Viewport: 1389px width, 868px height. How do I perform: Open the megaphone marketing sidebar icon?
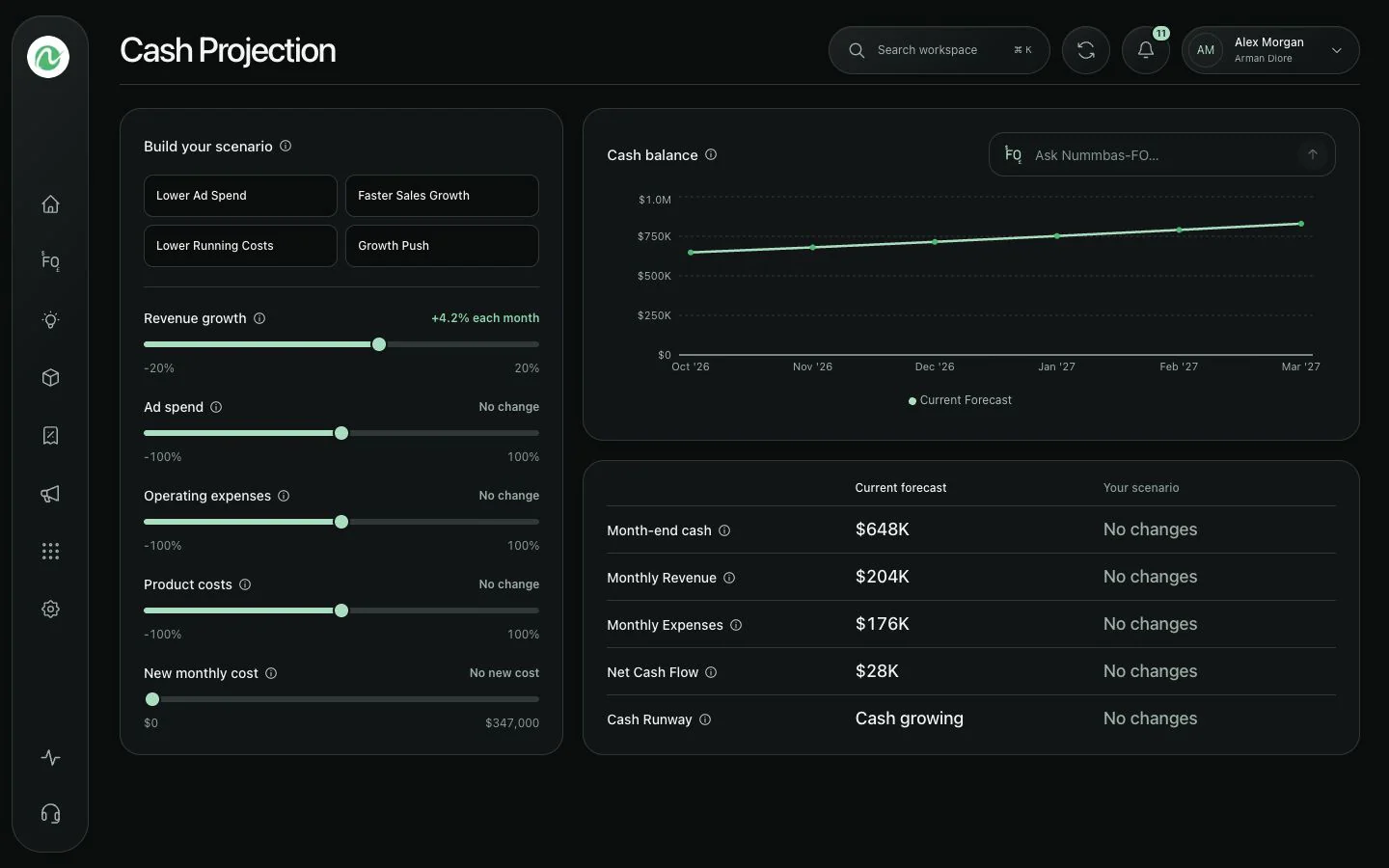click(50, 494)
